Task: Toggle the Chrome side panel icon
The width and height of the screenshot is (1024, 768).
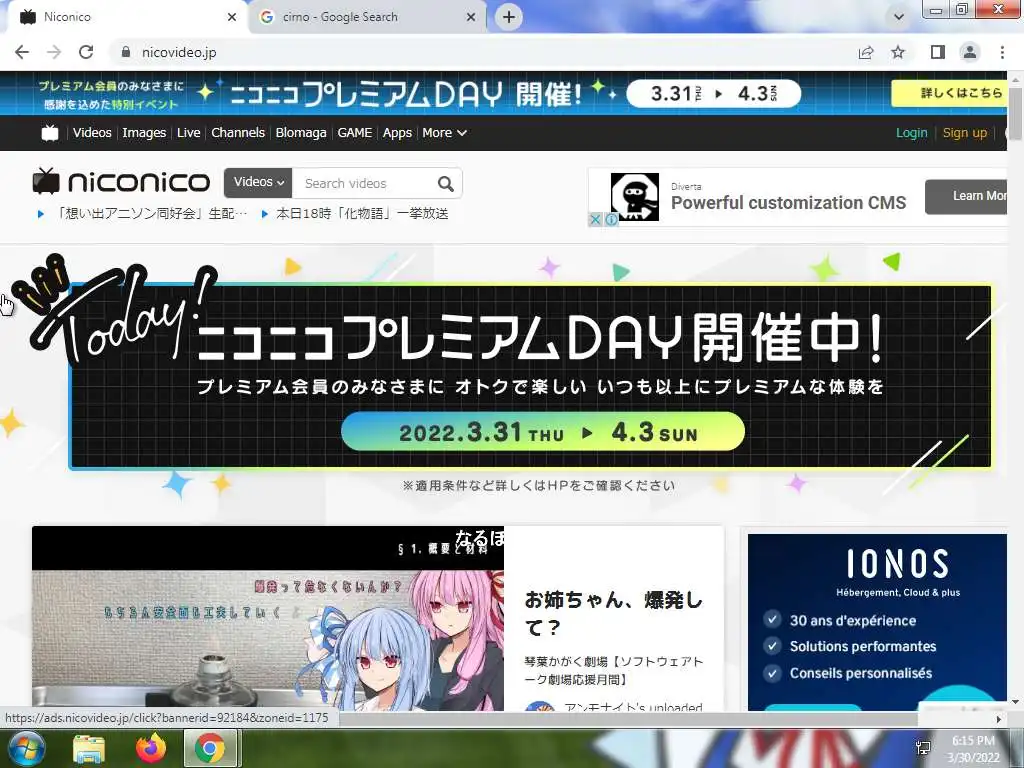Action: (x=938, y=52)
